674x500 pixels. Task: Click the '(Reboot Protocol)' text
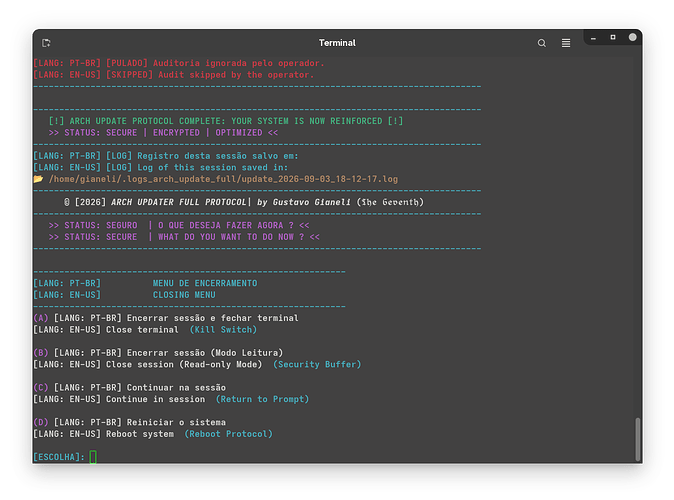click(x=228, y=434)
